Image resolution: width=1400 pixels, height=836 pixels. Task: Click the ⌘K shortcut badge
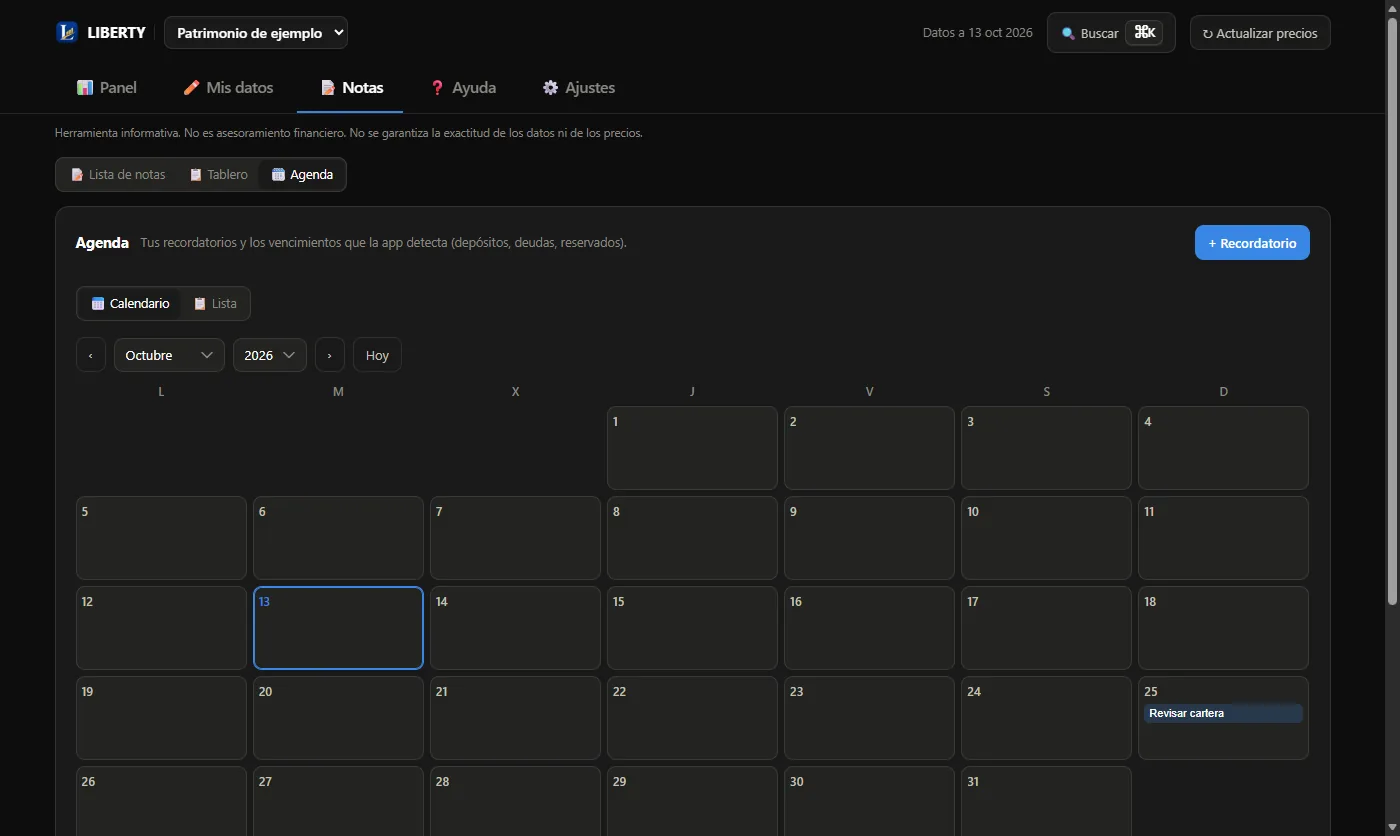point(1144,33)
